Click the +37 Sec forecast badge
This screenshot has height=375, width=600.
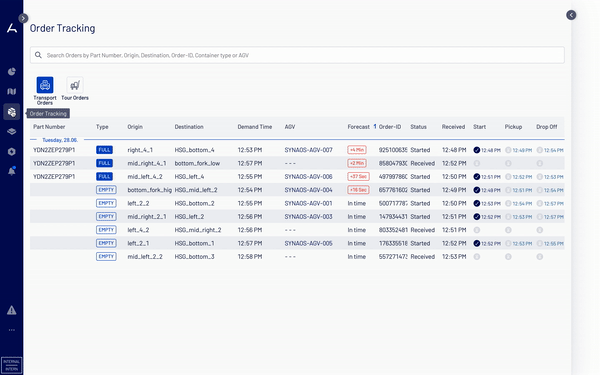coord(359,177)
